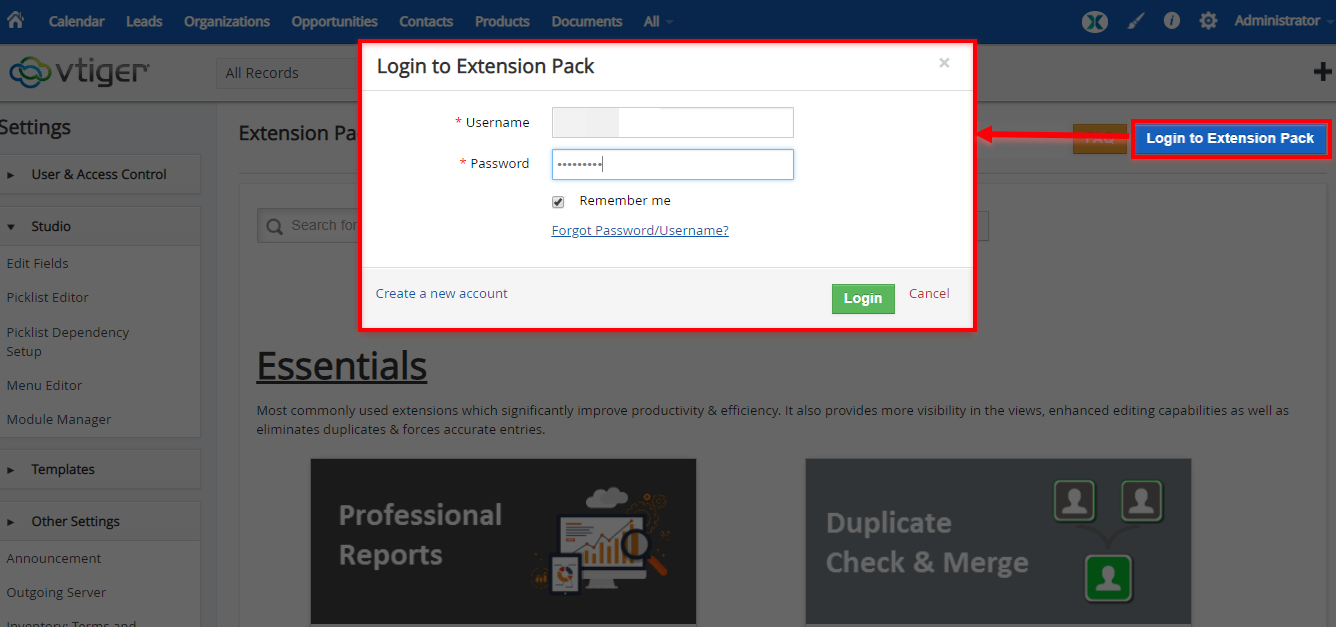Viewport: 1336px width, 627px height.
Task: Open Announcement in sidebar
Action: [54, 559]
